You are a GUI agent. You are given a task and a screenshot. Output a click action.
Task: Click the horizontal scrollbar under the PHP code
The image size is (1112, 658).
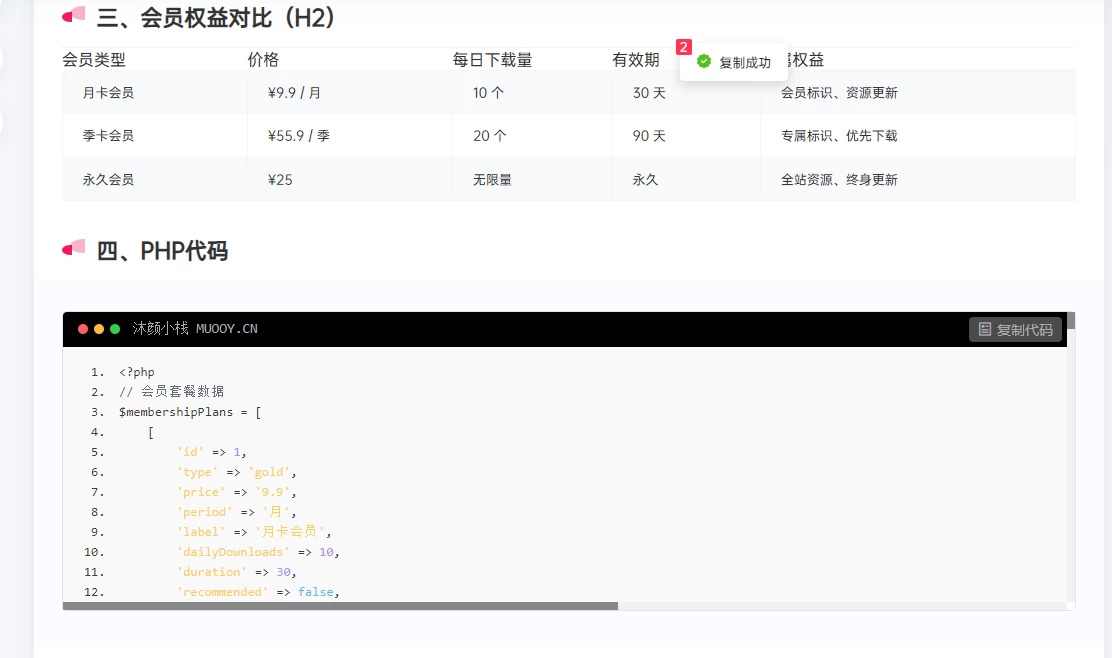tap(340, 605)
